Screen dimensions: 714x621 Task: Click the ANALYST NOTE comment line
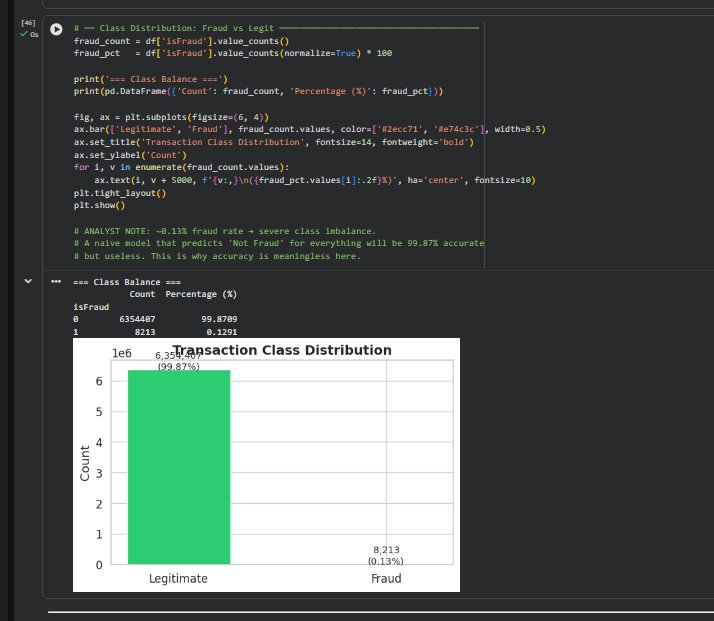pos(225,231)
